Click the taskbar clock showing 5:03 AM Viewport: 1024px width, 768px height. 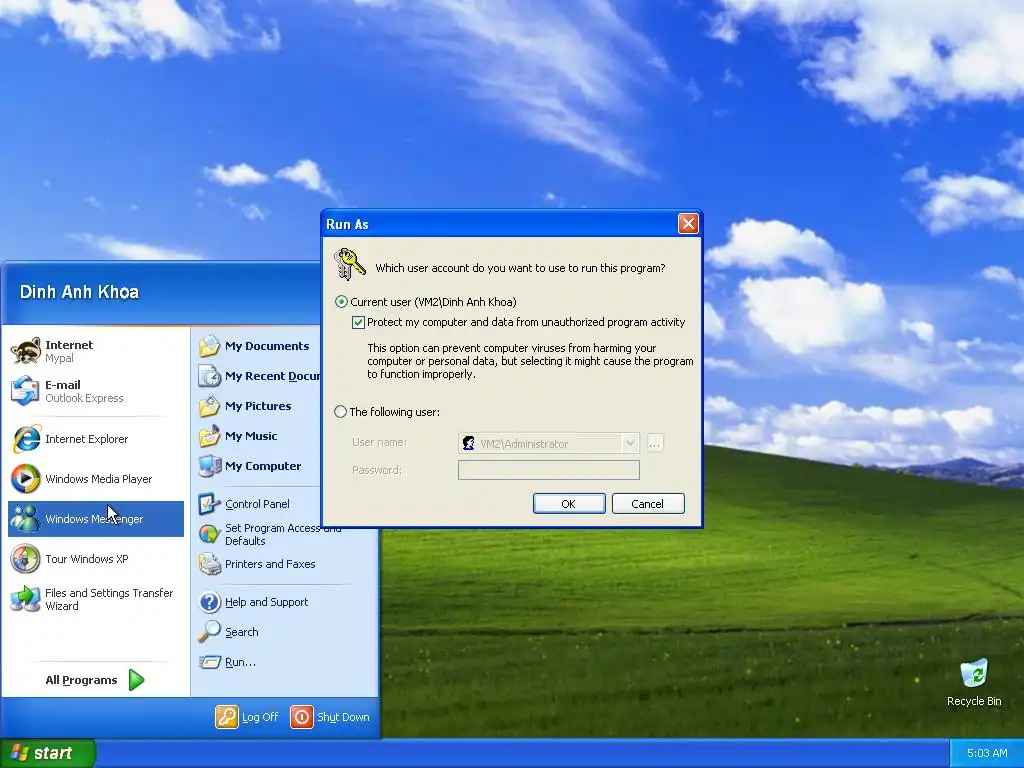click(987, 753)
